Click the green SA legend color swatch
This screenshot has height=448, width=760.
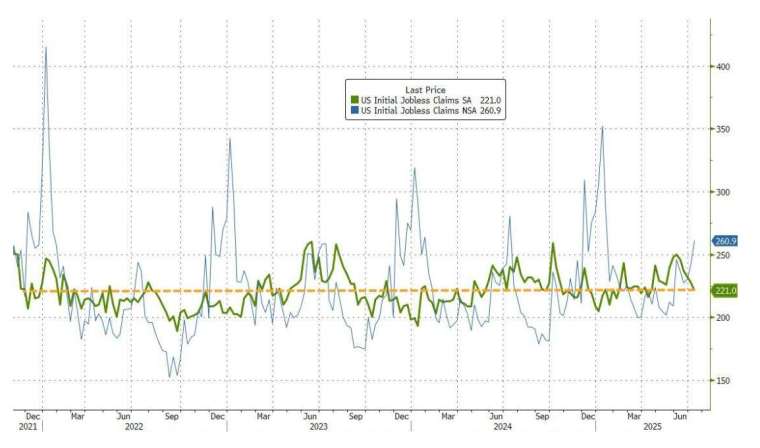click(x=355, y=100)
